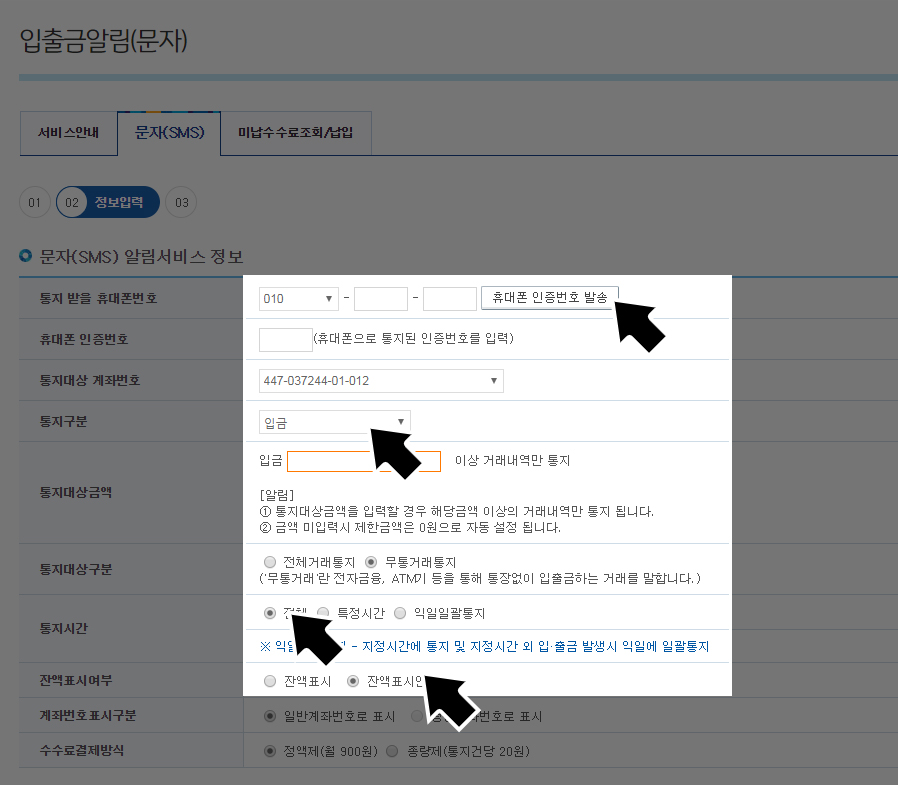Switch to the 문자(SMS) tab

click(x=170, y=133)
